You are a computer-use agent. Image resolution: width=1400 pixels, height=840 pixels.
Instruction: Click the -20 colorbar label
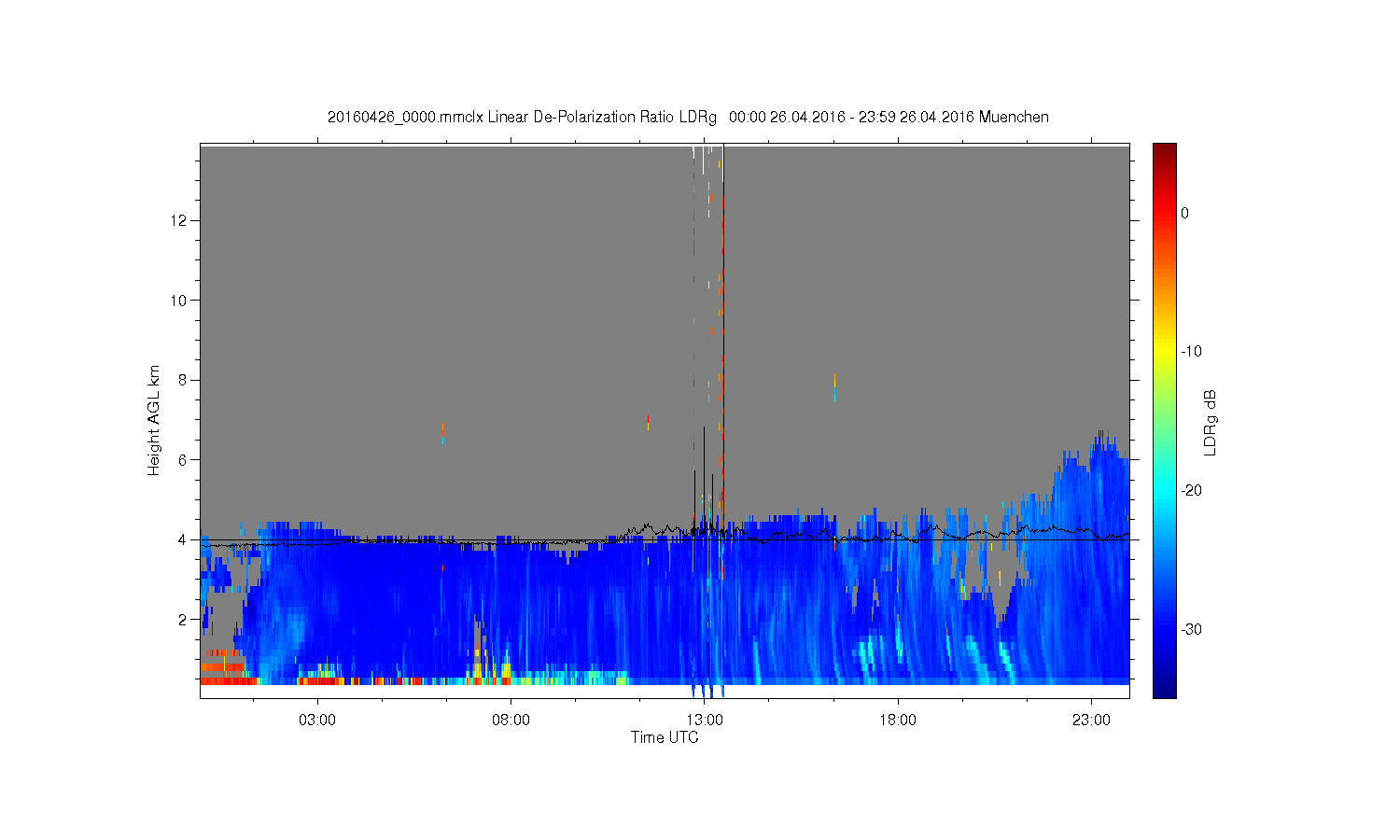pyautogui.click(x=1191, y=490)
